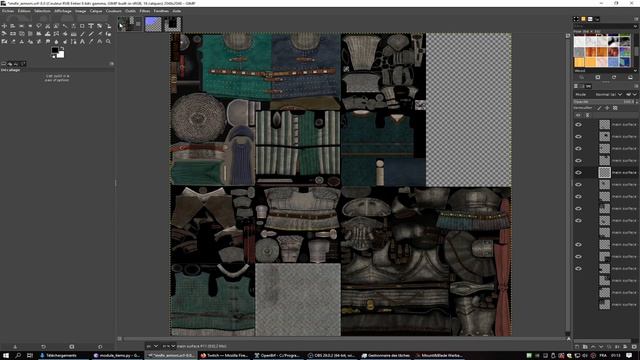Open zoom percentage dropdown in status bar

tap(169, 346)
